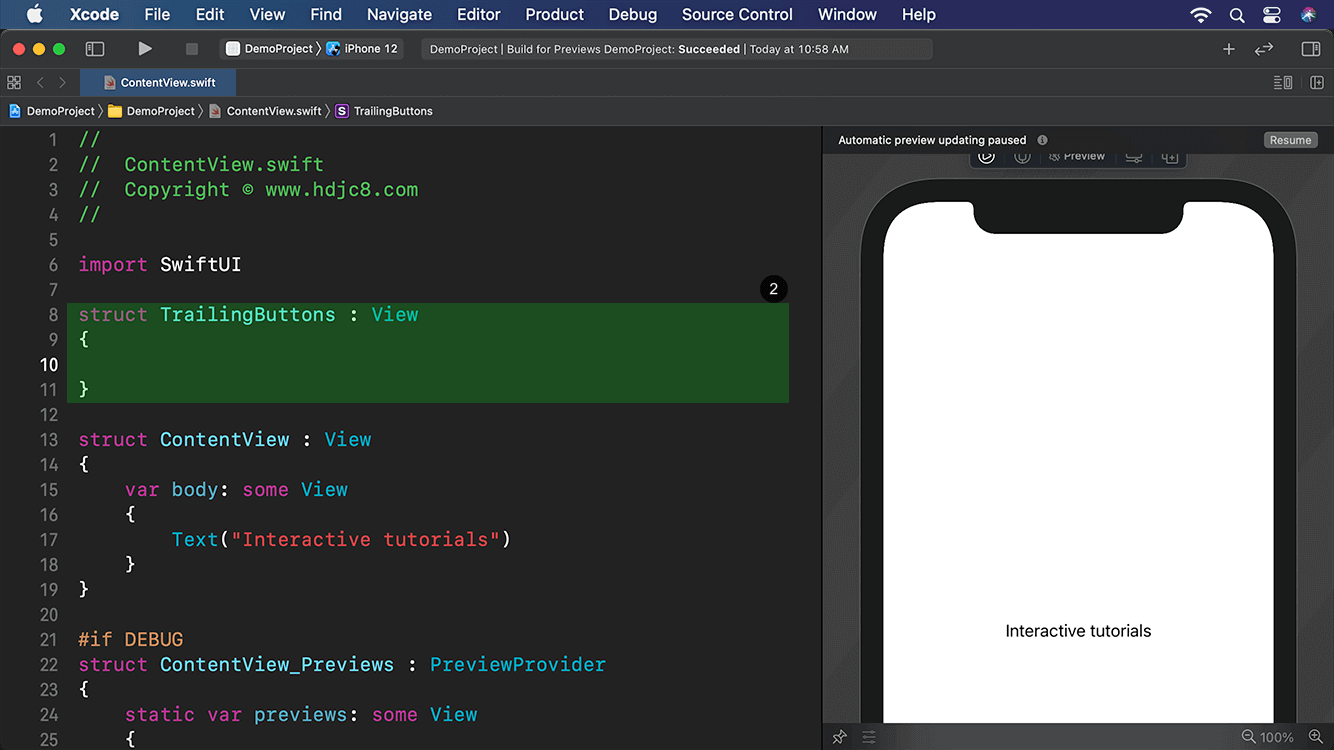This screenshot has width=1334, height=750.
Task: Click the '// ContentView.swift' comment
Action: click(201, 164)
